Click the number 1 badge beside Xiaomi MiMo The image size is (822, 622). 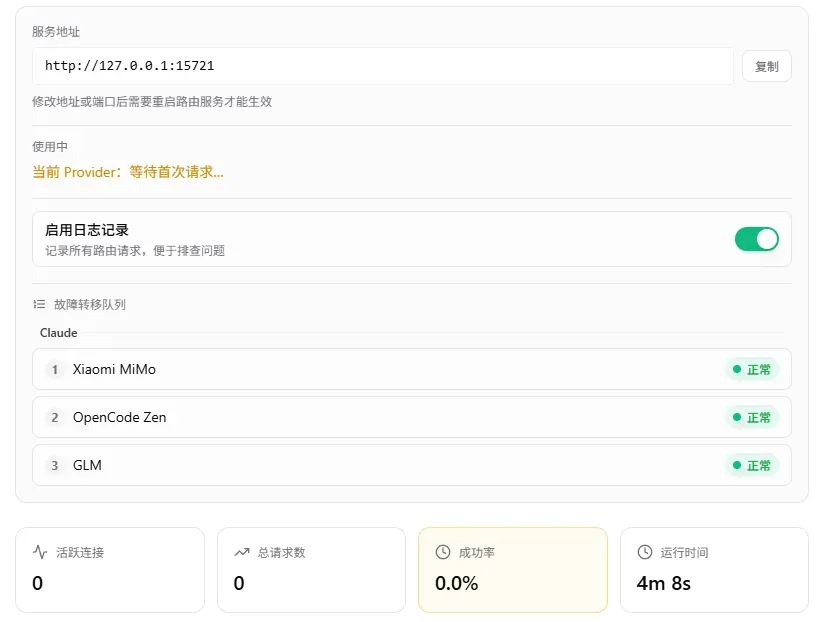click(55, 369)
